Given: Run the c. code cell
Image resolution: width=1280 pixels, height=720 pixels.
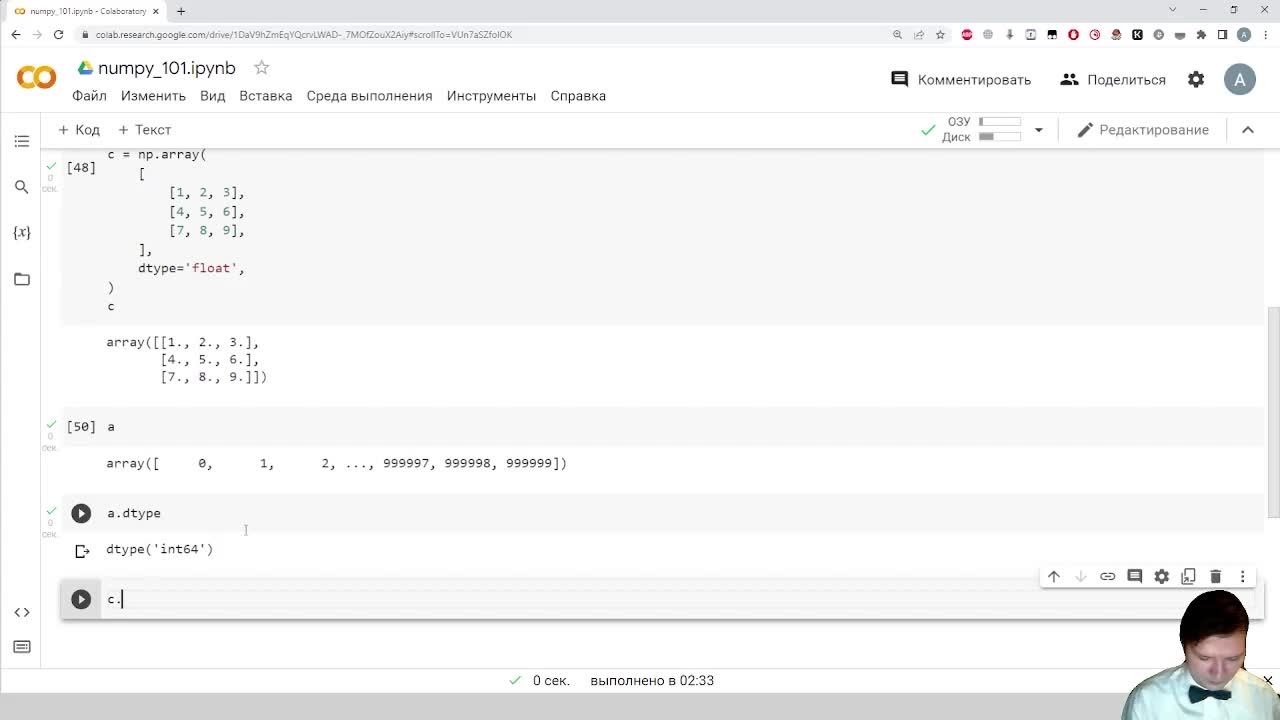Looking at the screenshot, I should pyautogui.click(x=81, y=599).
